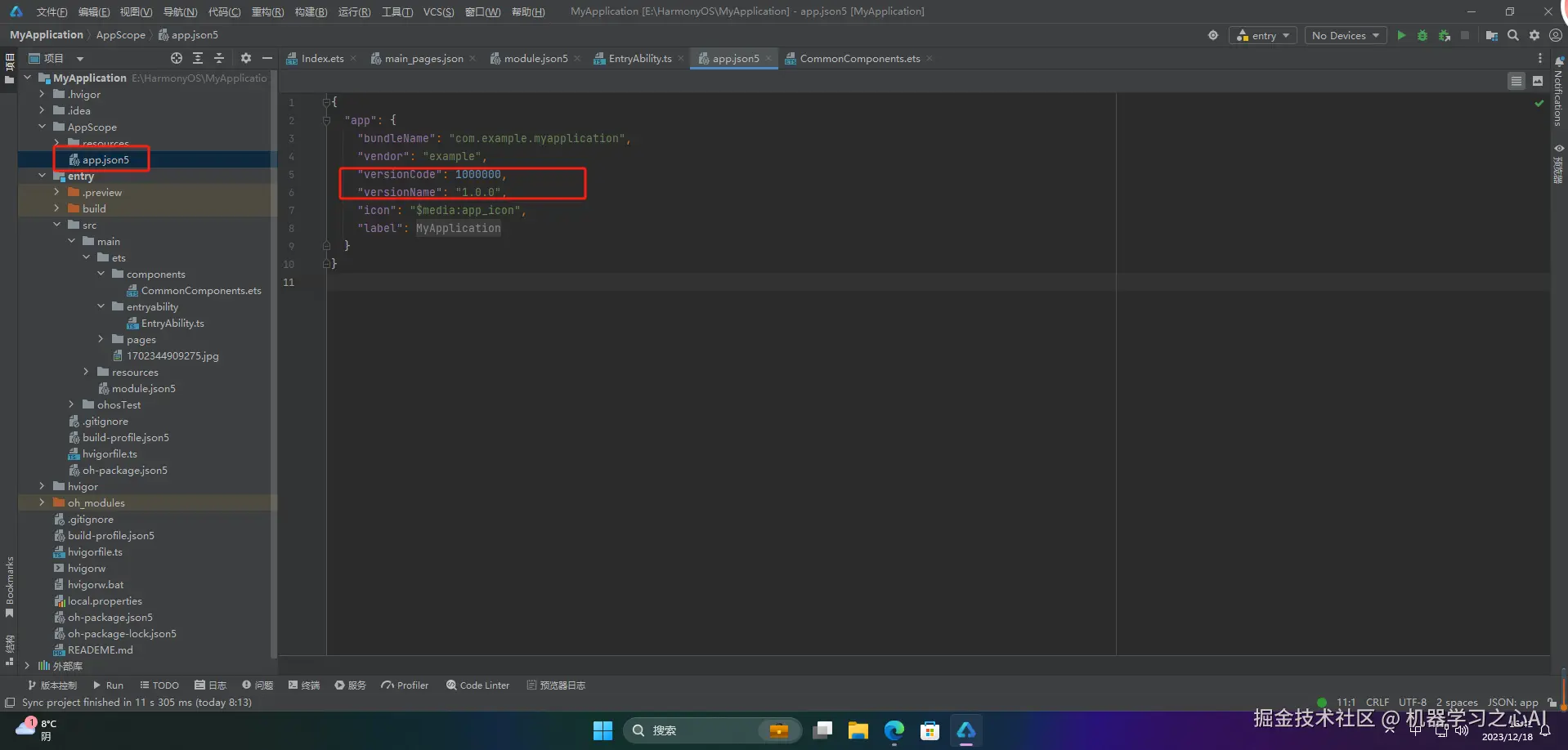Open the 预览器日志 tool window
This screenshot has width=1568, height=750.
click(x=556, y=685)
